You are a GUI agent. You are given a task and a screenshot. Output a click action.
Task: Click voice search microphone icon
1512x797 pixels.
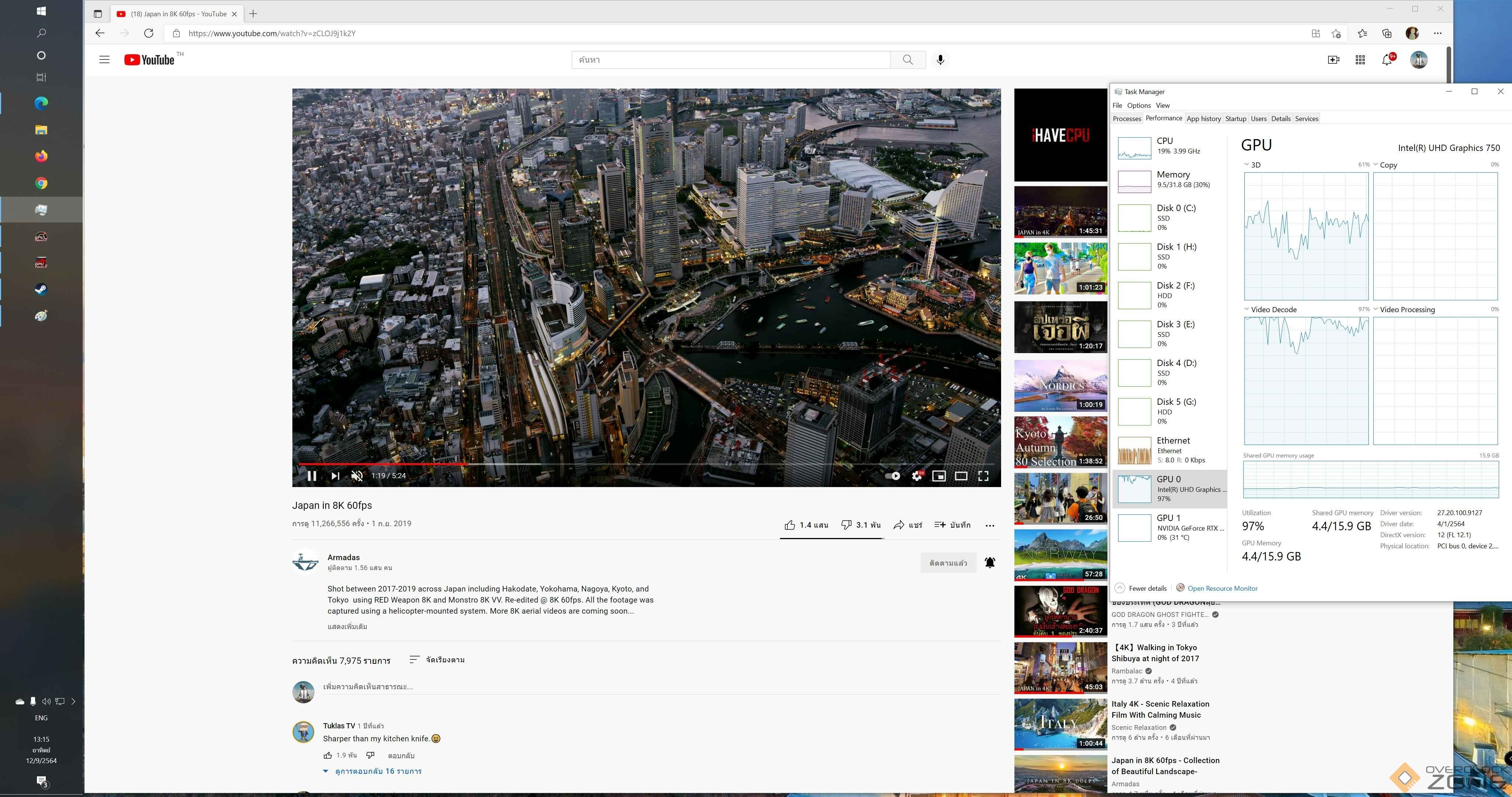point(940,60)
